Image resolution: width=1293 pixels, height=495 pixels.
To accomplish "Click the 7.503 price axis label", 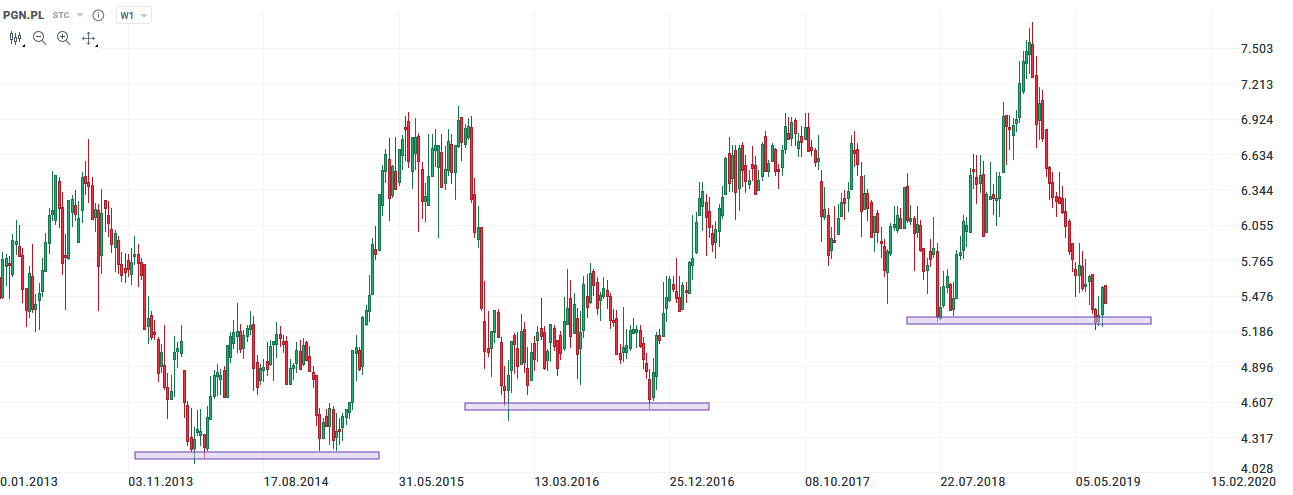I will pos(1256,49).
